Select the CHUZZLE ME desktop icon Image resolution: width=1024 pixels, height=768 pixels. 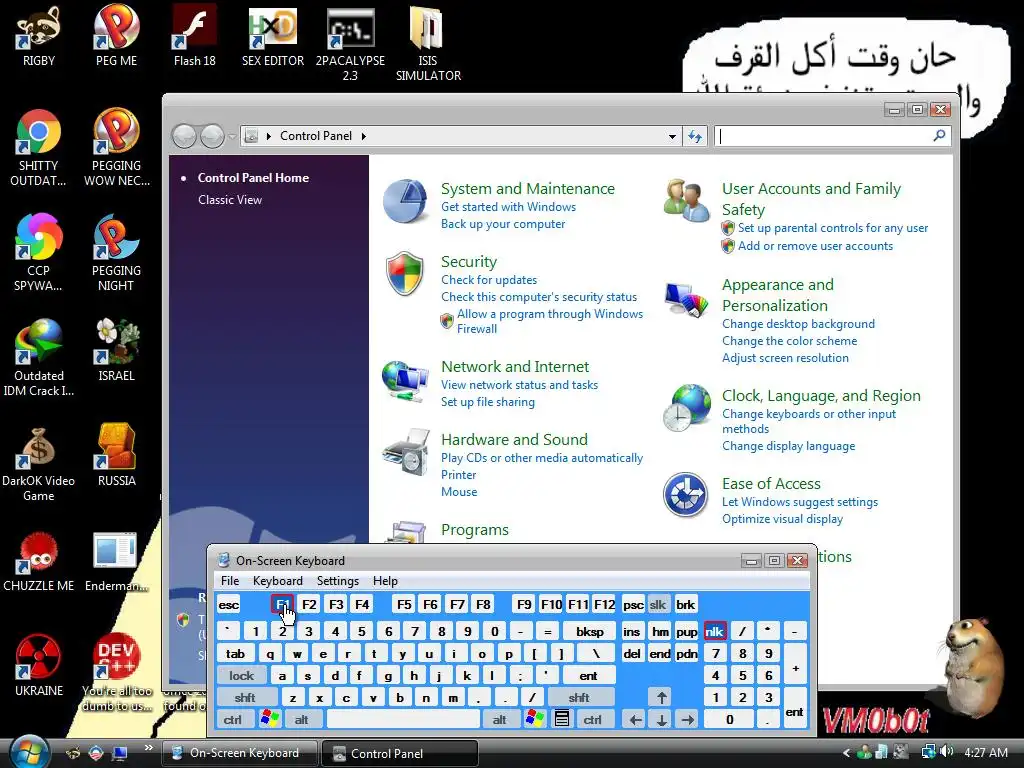(x=39, y=553)
